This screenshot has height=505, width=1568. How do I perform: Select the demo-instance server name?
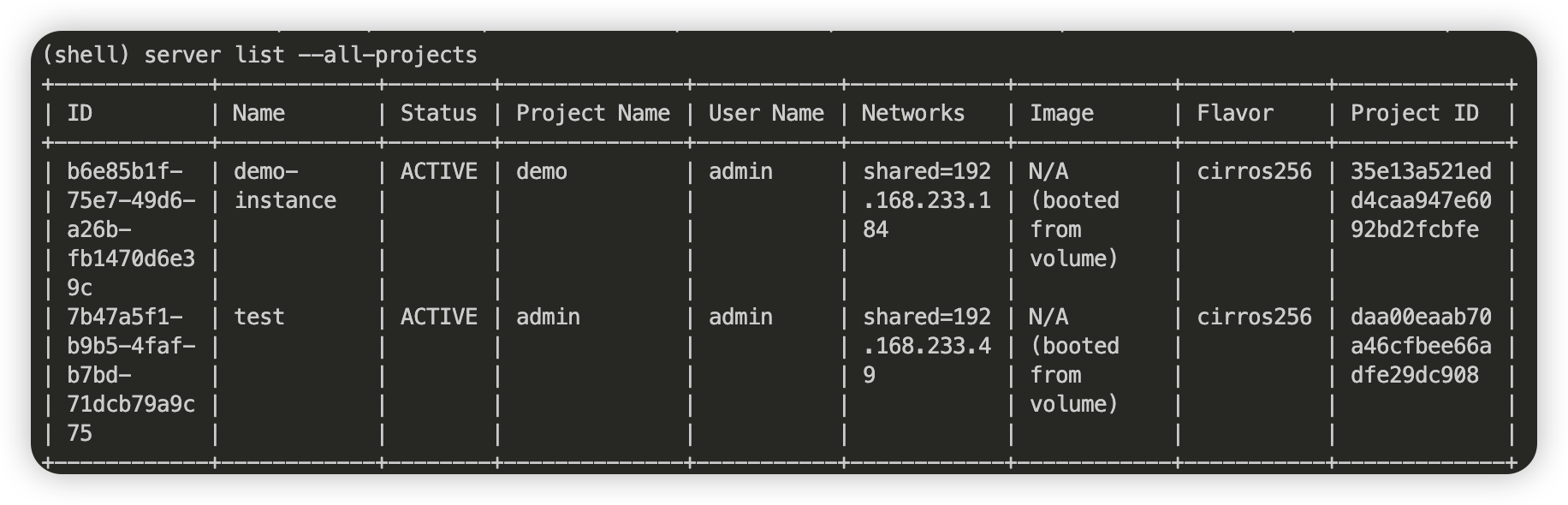point(285,186)
